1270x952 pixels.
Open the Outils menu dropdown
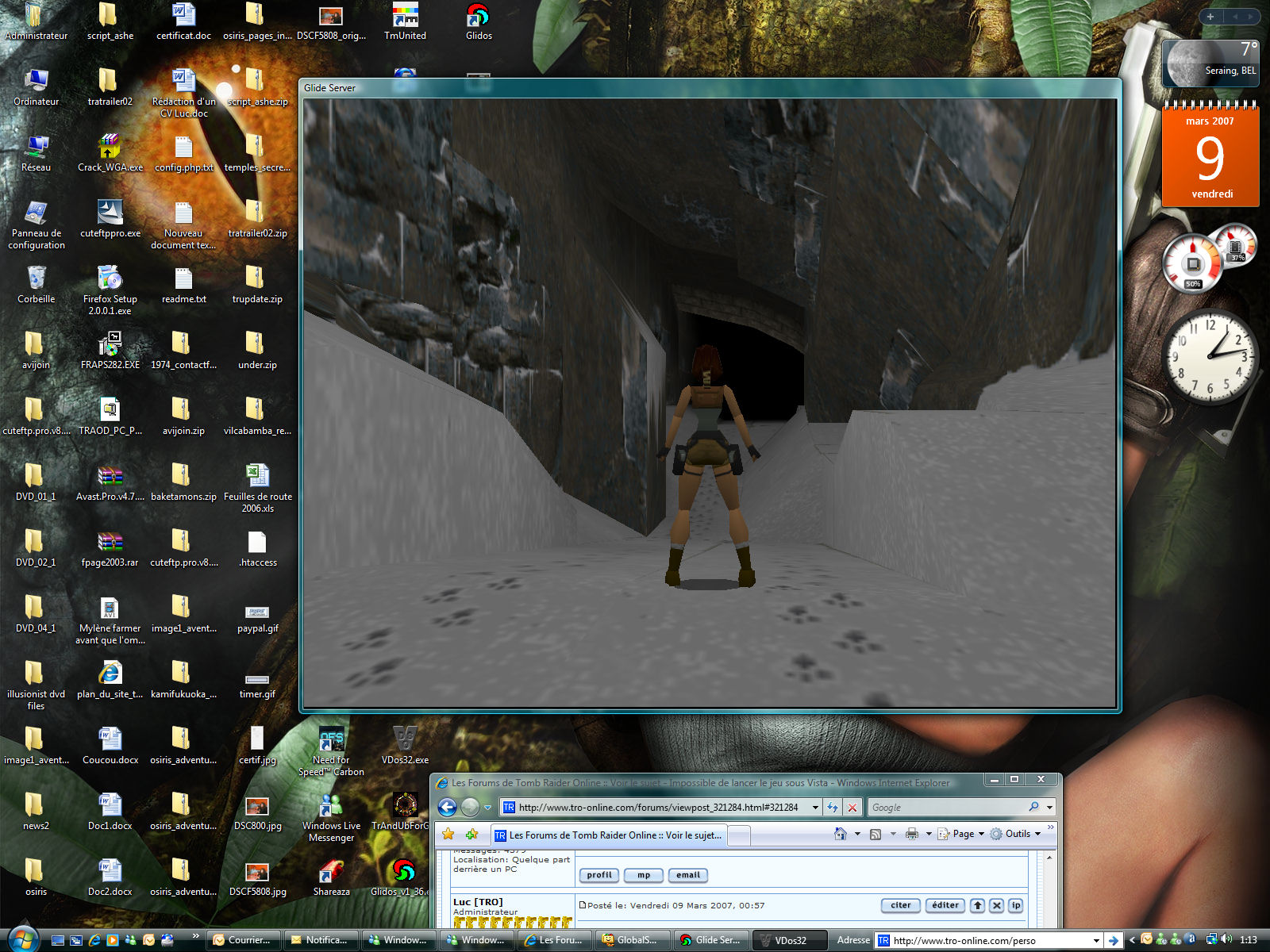pyautogui.click(x=1015, y=834)
